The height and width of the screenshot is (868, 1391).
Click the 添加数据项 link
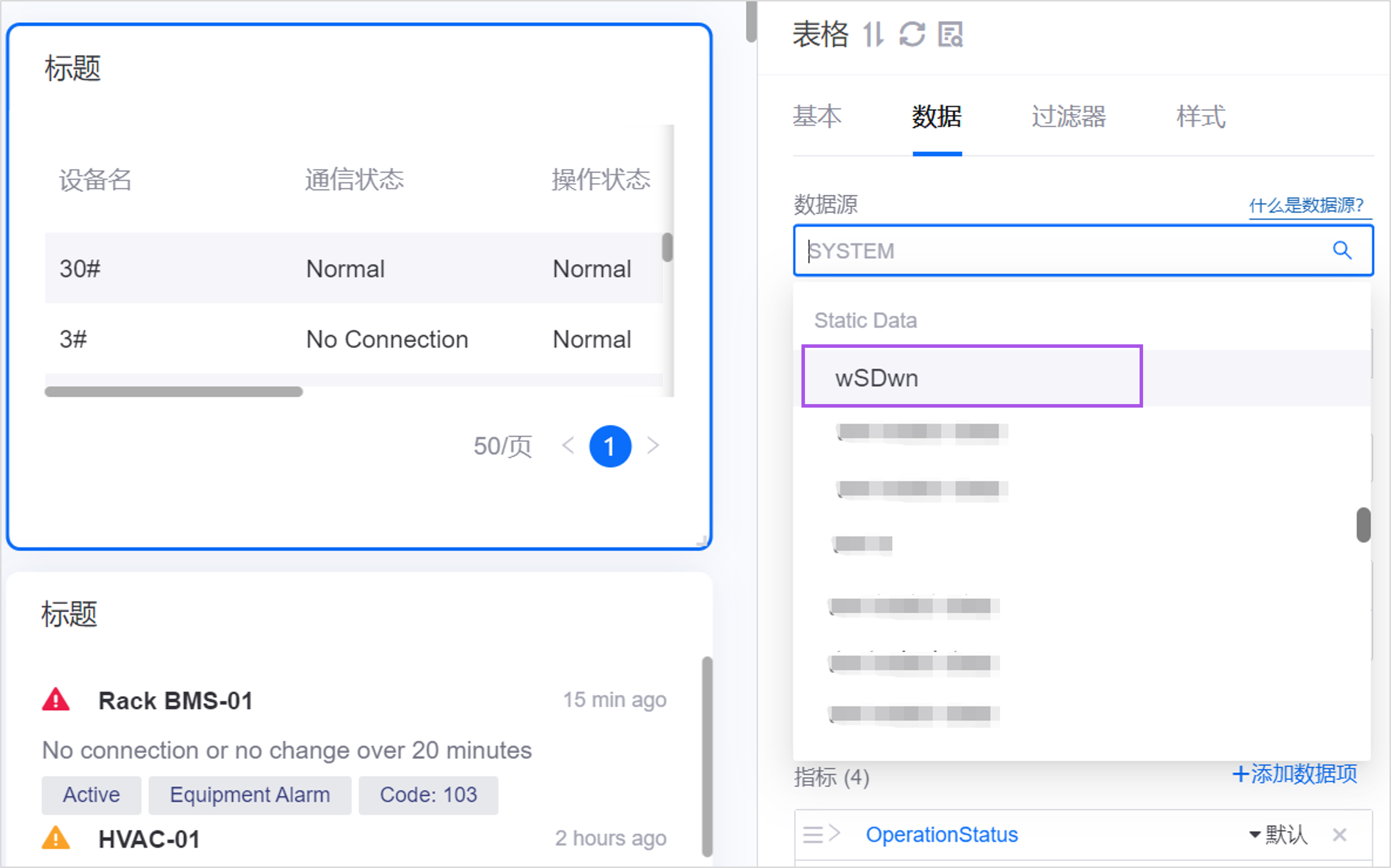(x=1294, y=774)
